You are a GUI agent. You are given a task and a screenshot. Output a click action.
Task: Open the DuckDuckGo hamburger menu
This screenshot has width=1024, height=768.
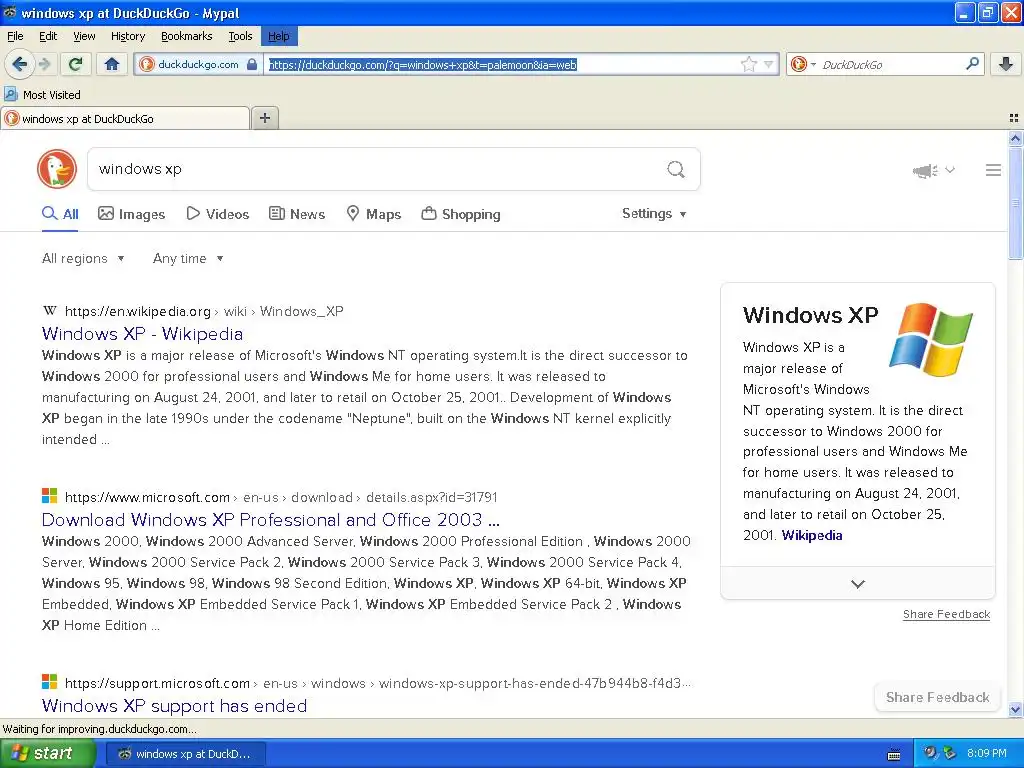click(993, 170)
